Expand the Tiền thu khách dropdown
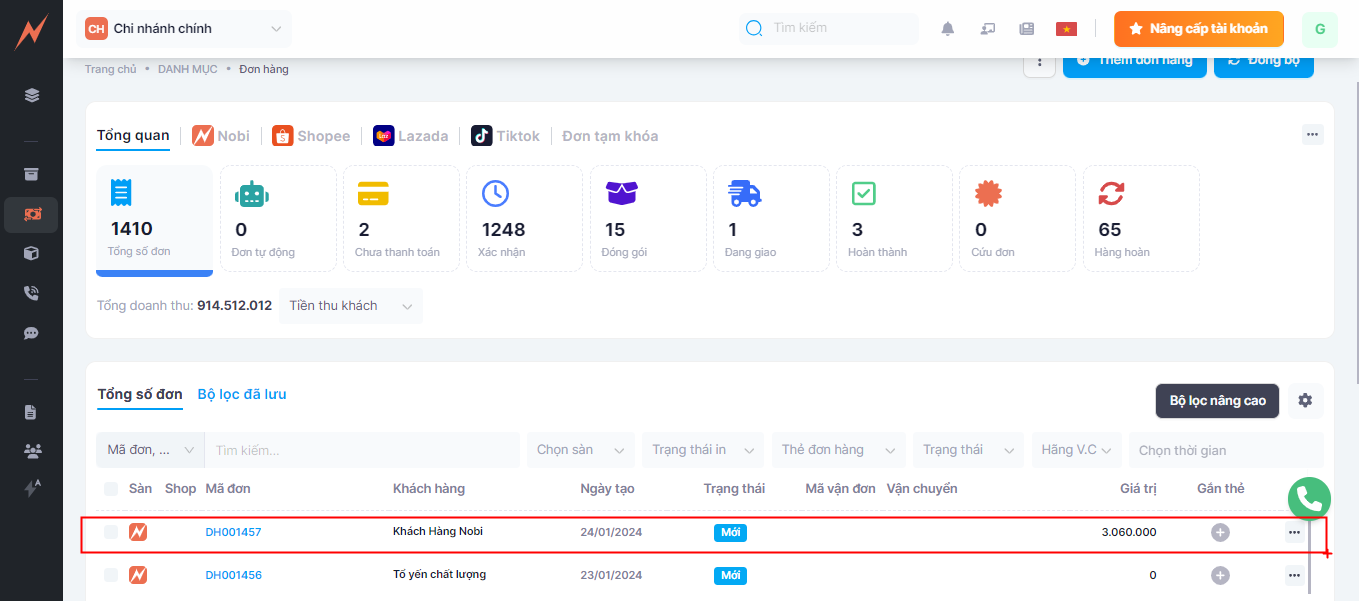The width and height of the screenshot is (1359, 601). [x=350, y=306]
